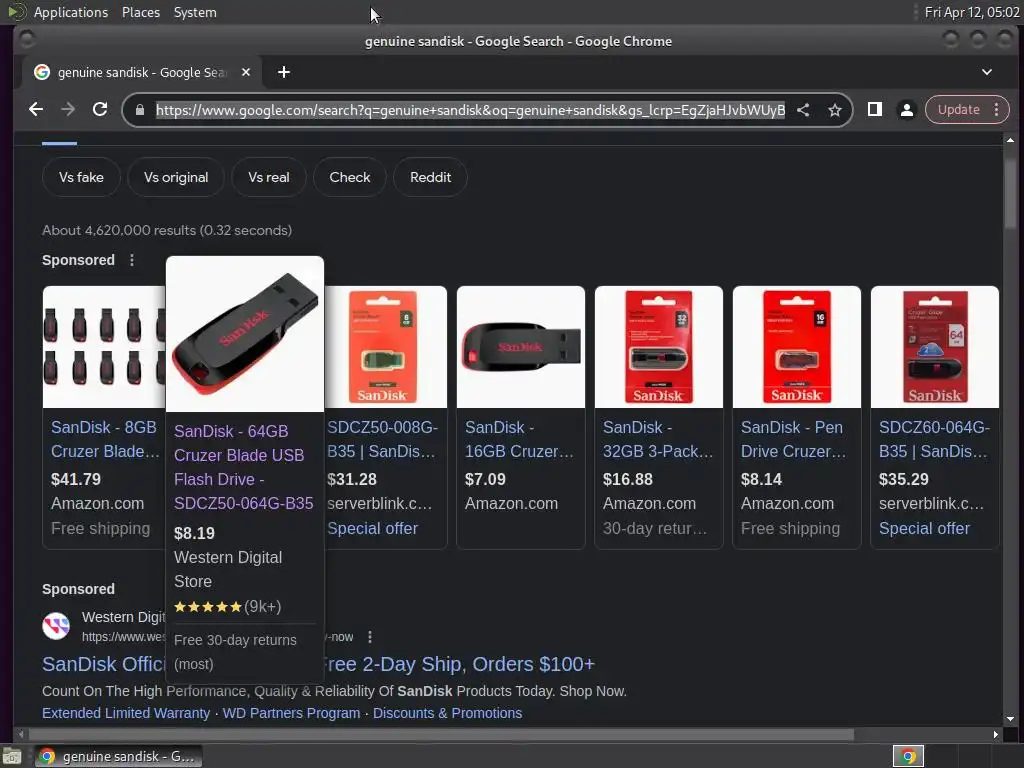
Task: Open Extended Limited Warranty link
Action: pyautogui.click(x=126, y=713)
